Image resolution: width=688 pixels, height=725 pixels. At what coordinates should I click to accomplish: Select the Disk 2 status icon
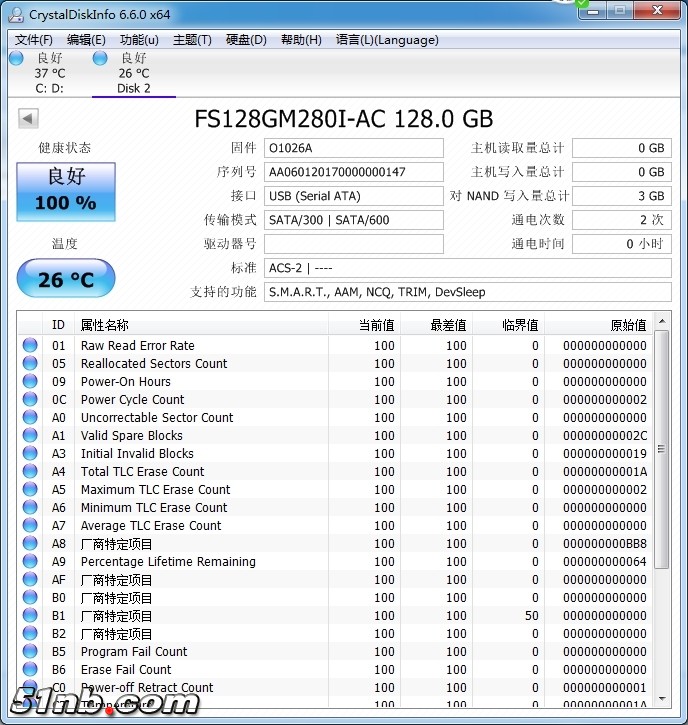100,59
